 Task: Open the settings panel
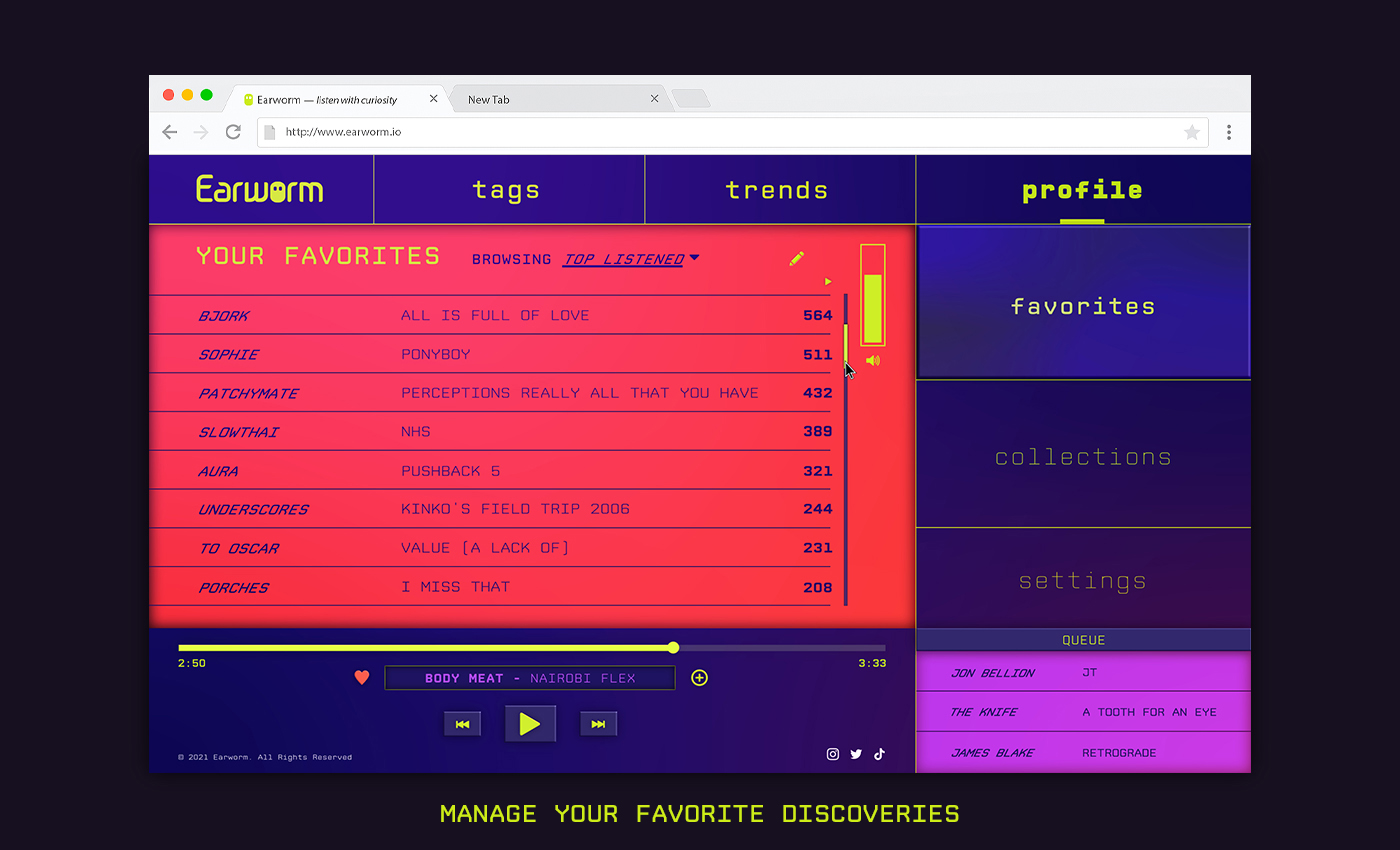(x=1083, y=579)
